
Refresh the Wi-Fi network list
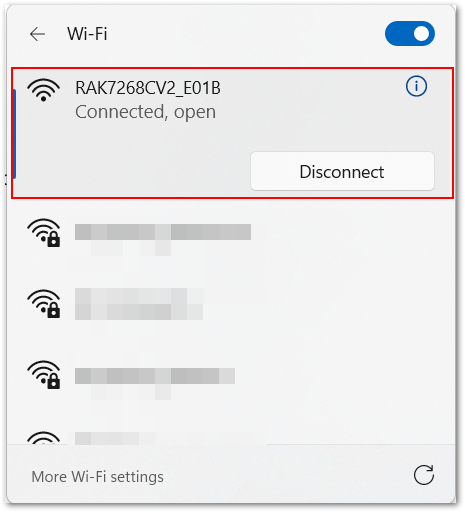pos(424,475)
